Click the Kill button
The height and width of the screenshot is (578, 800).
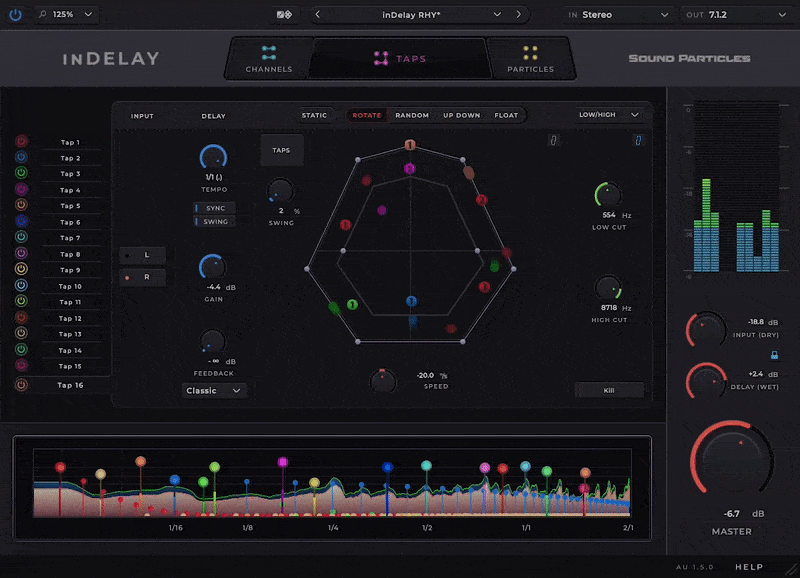609,390
